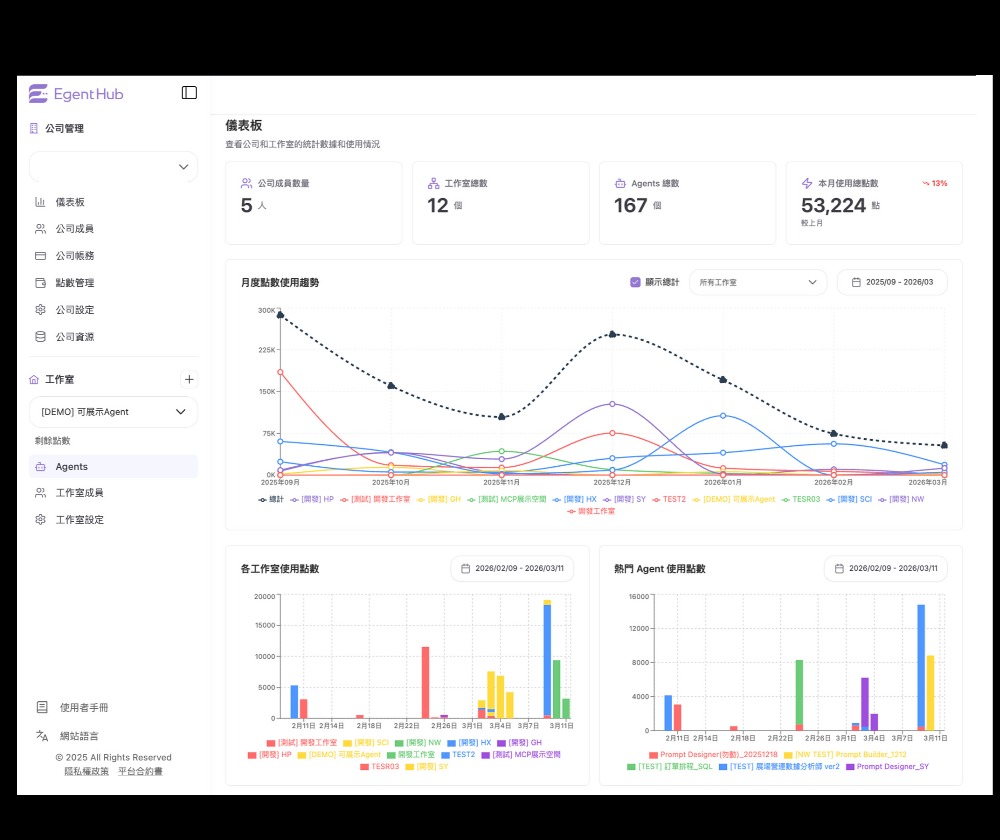This screenshot has height=840, width=1000.
Task: Click the 使用者手冊 book icon
Action: tap(42, 707)
